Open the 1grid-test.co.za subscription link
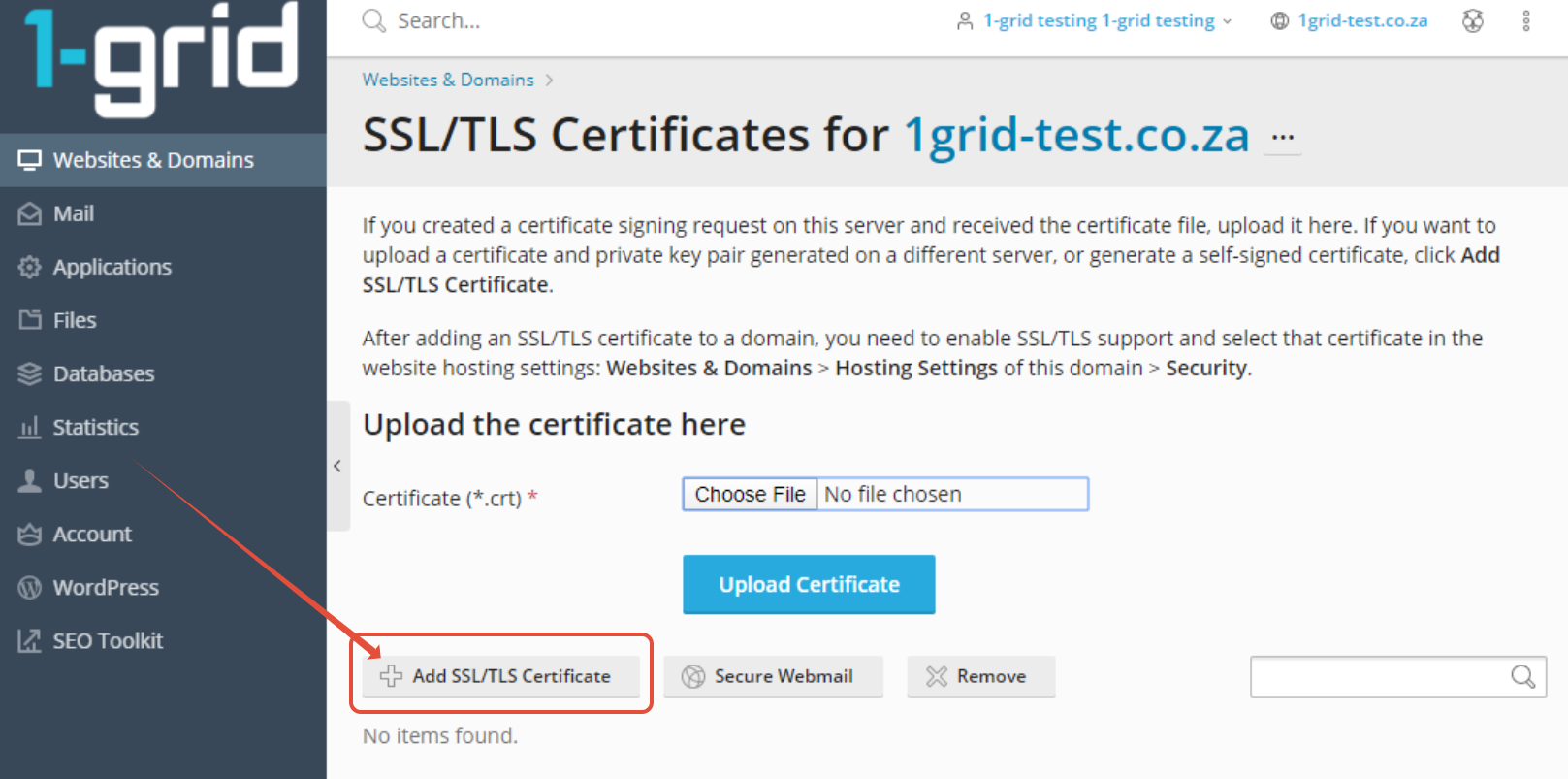Image resolution: width=1568 pixels, height=779 pixels. point(1362,20)
